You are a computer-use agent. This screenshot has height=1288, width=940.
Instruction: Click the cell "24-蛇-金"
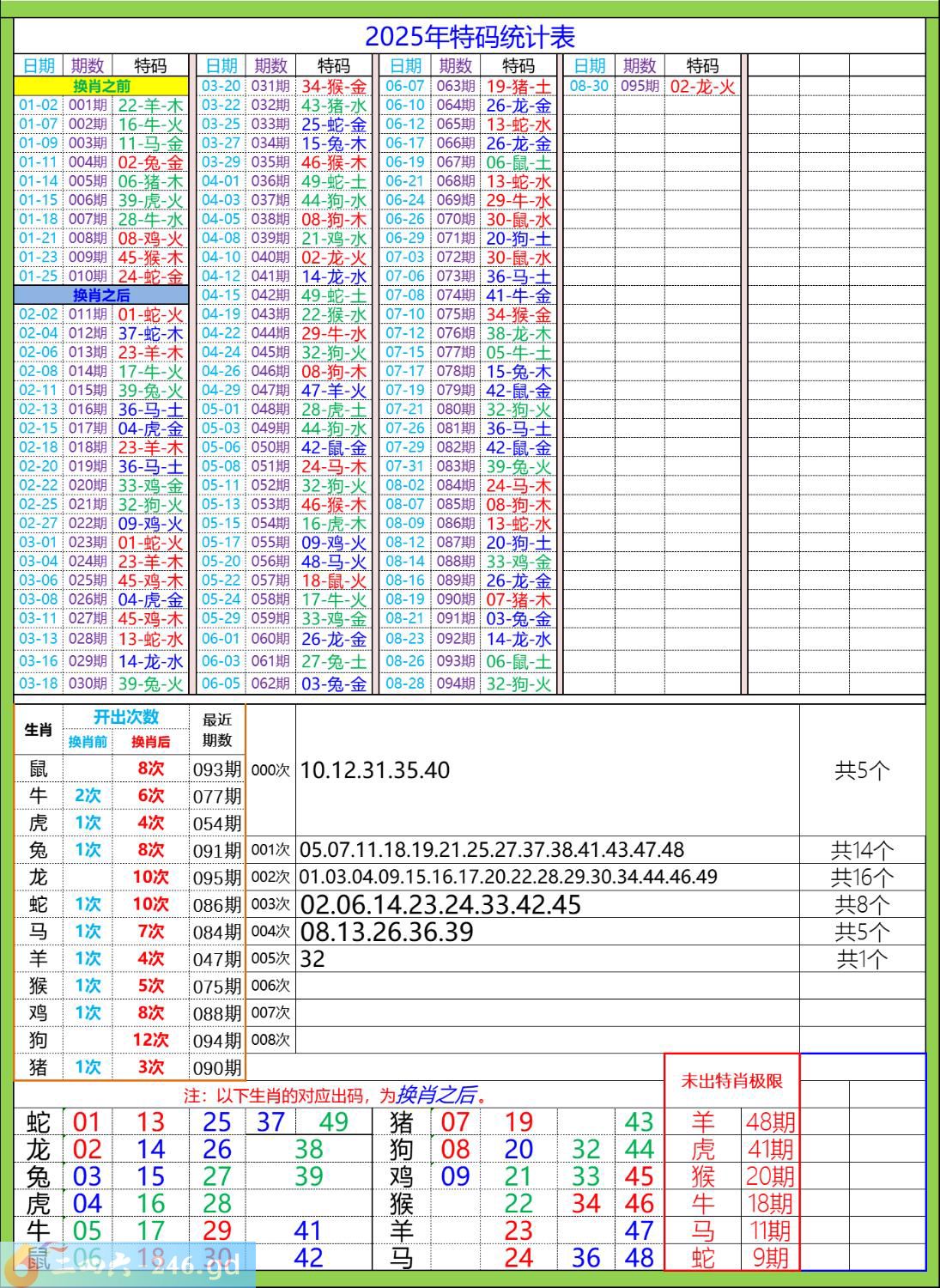coord(151,276)
